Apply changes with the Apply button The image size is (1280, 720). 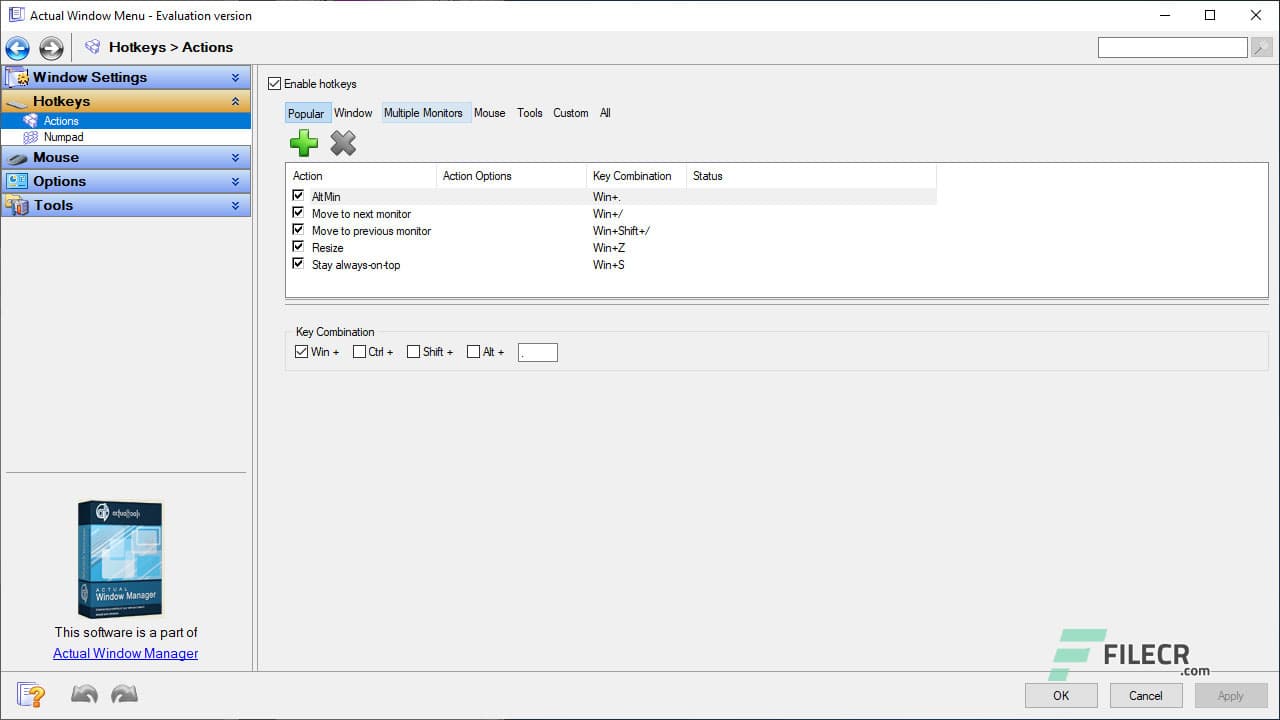point(1230,695)
